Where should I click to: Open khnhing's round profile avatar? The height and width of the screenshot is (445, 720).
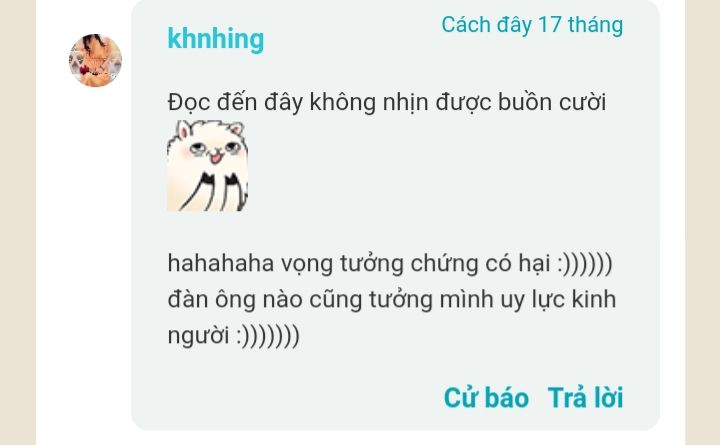pyautogui.click(x=96, y=60)
